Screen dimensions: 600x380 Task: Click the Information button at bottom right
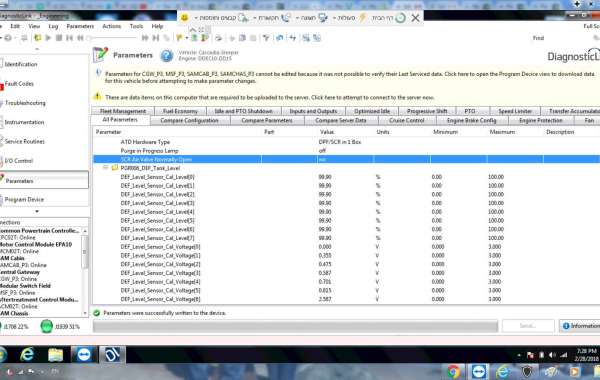click(580, 326)
